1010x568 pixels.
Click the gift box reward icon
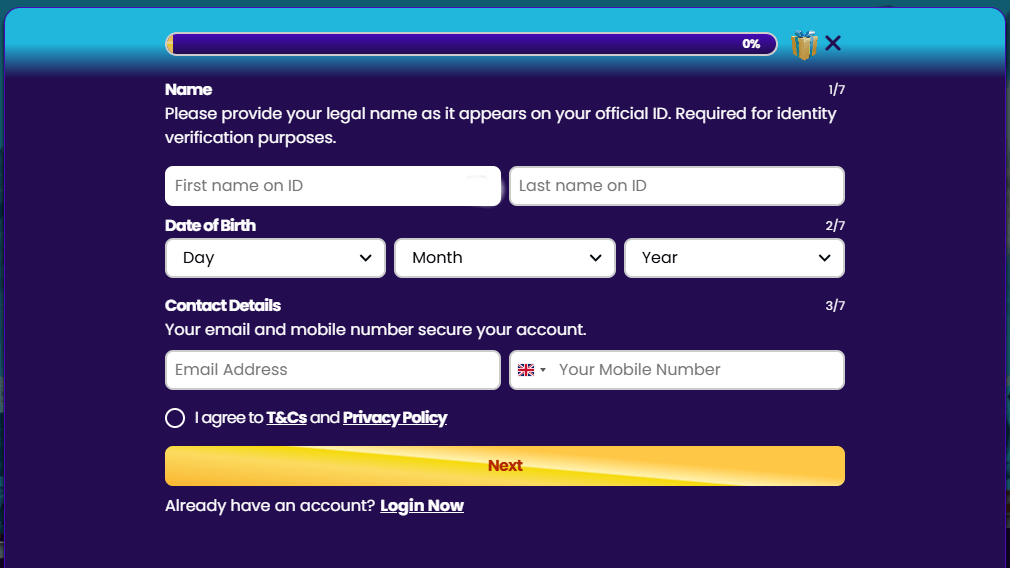804,44
